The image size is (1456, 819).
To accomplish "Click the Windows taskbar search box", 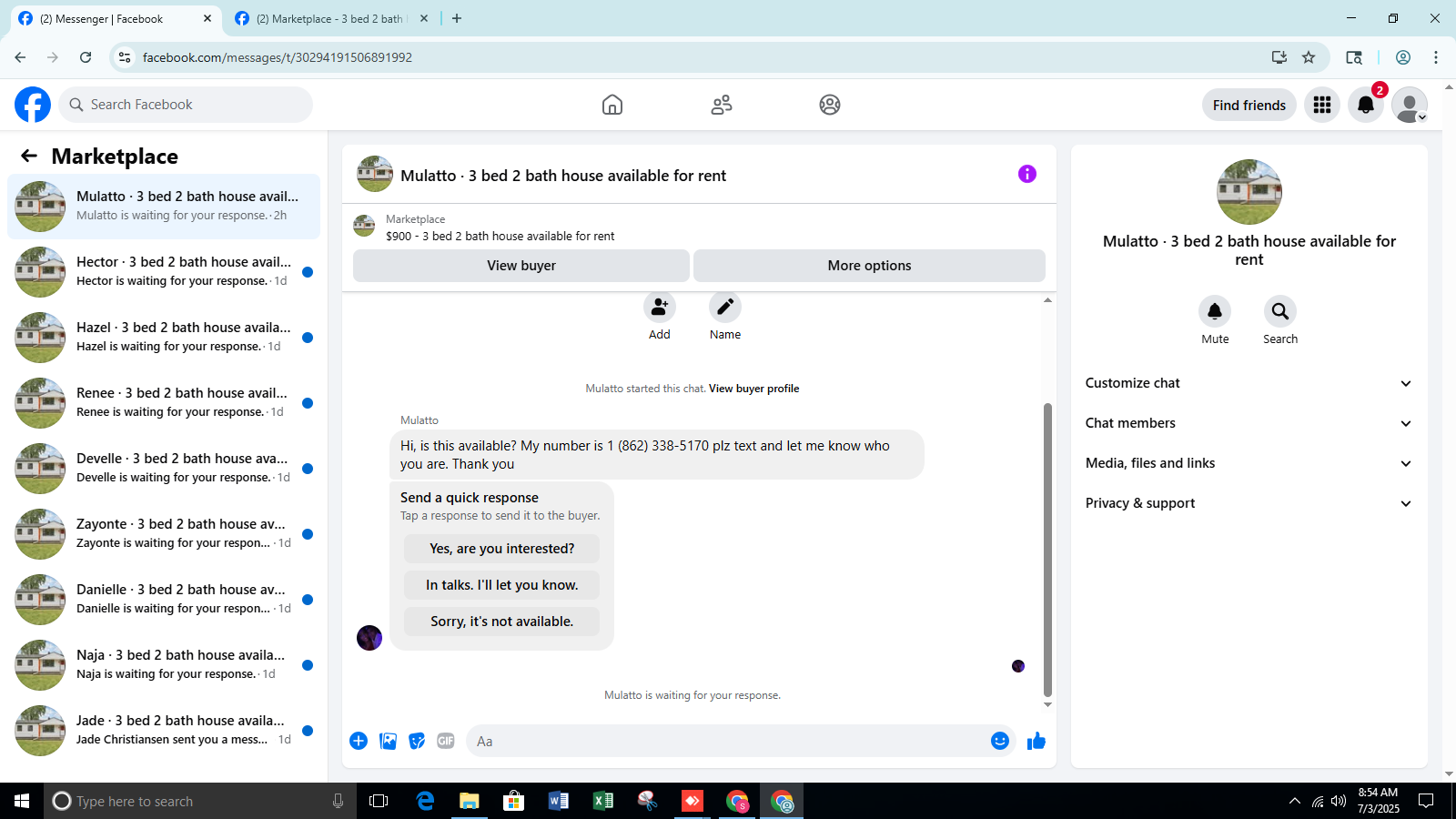I will (x=199, y=801).
